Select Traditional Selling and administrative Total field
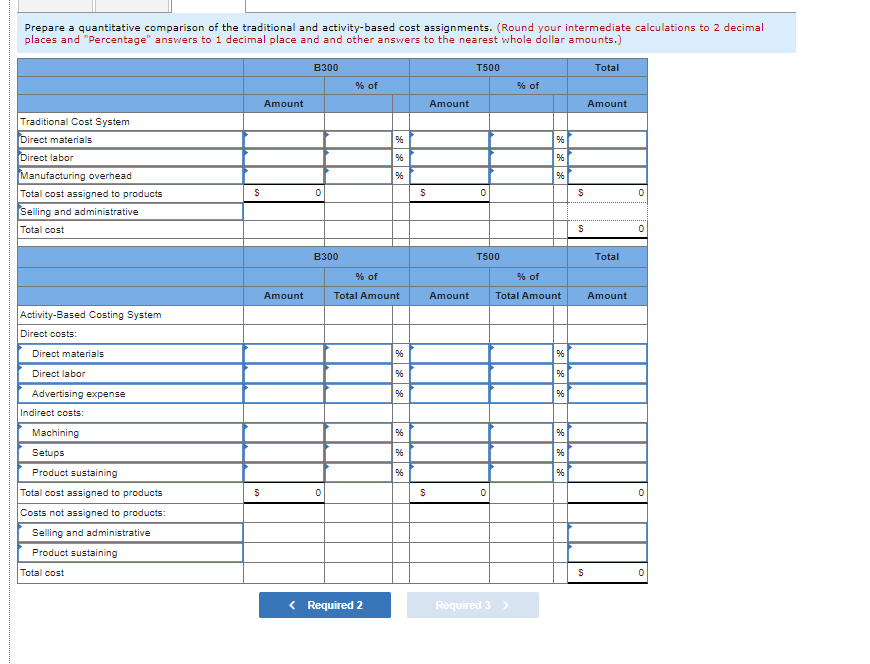 608,212
